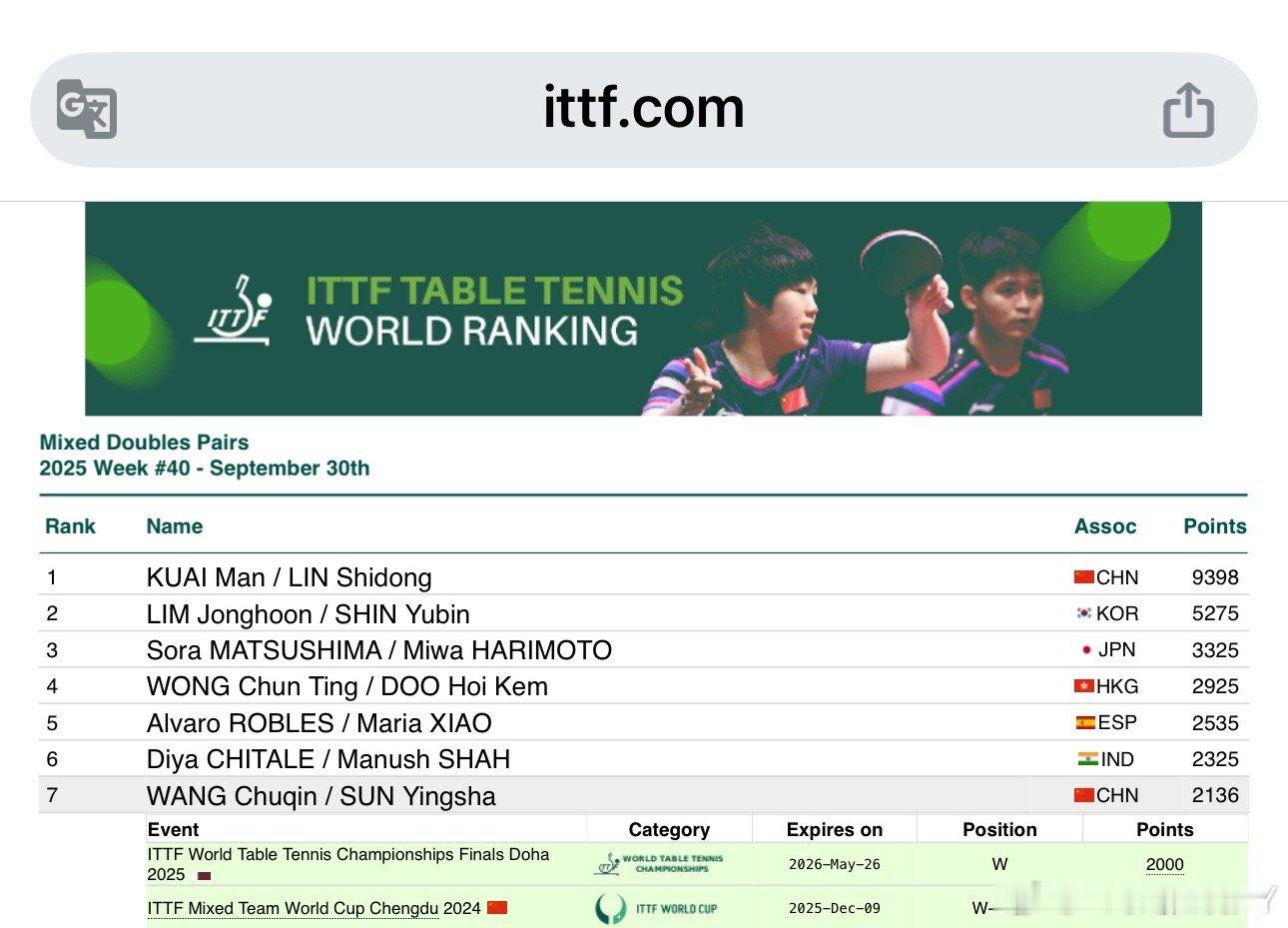Screen dimensions: 1288x928
Task: Click the HKG association label
Action: [x=1117, y=686]
